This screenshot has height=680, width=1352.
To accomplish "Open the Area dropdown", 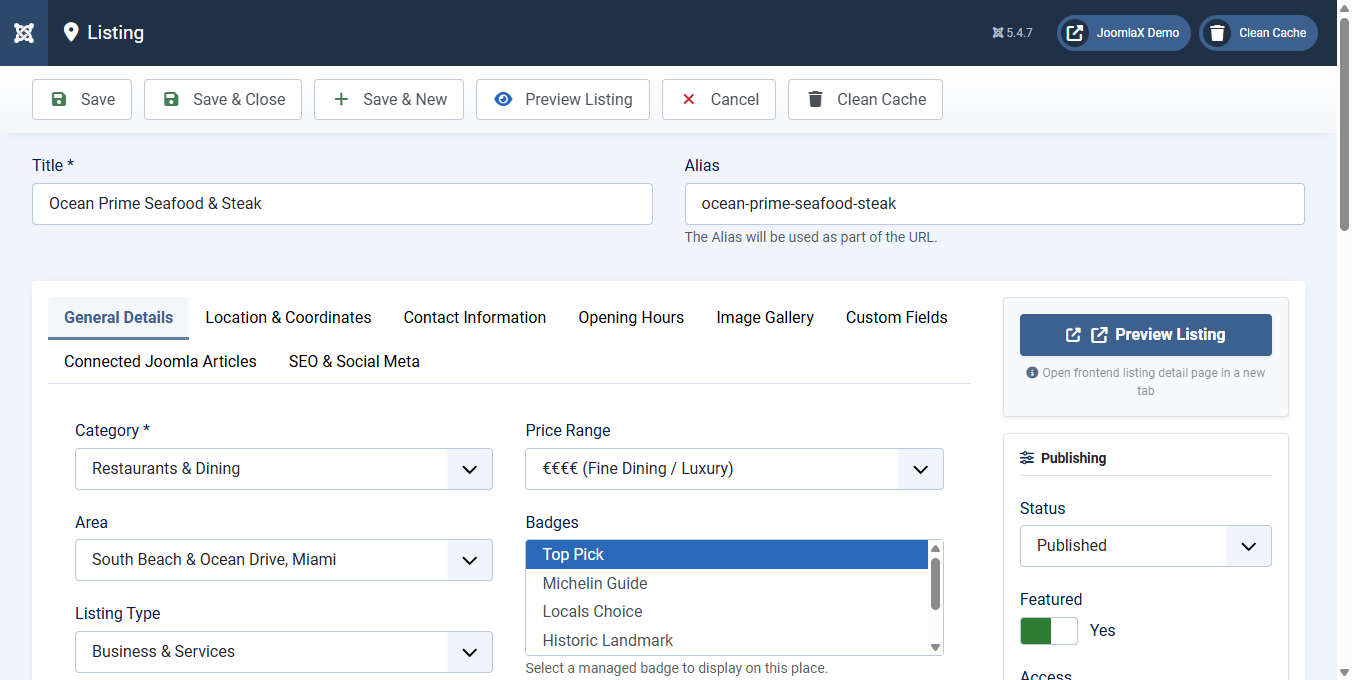I will click(284, 560).
